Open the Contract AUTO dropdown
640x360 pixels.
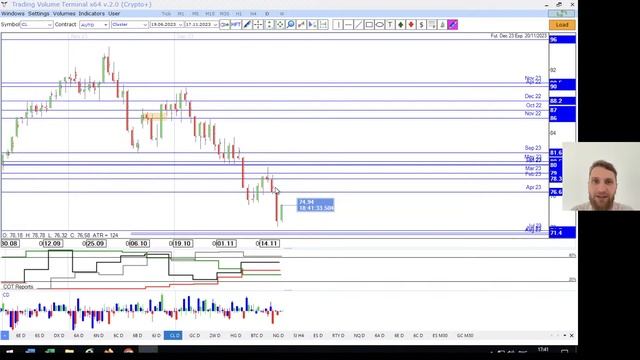click(x=94, y=25)
